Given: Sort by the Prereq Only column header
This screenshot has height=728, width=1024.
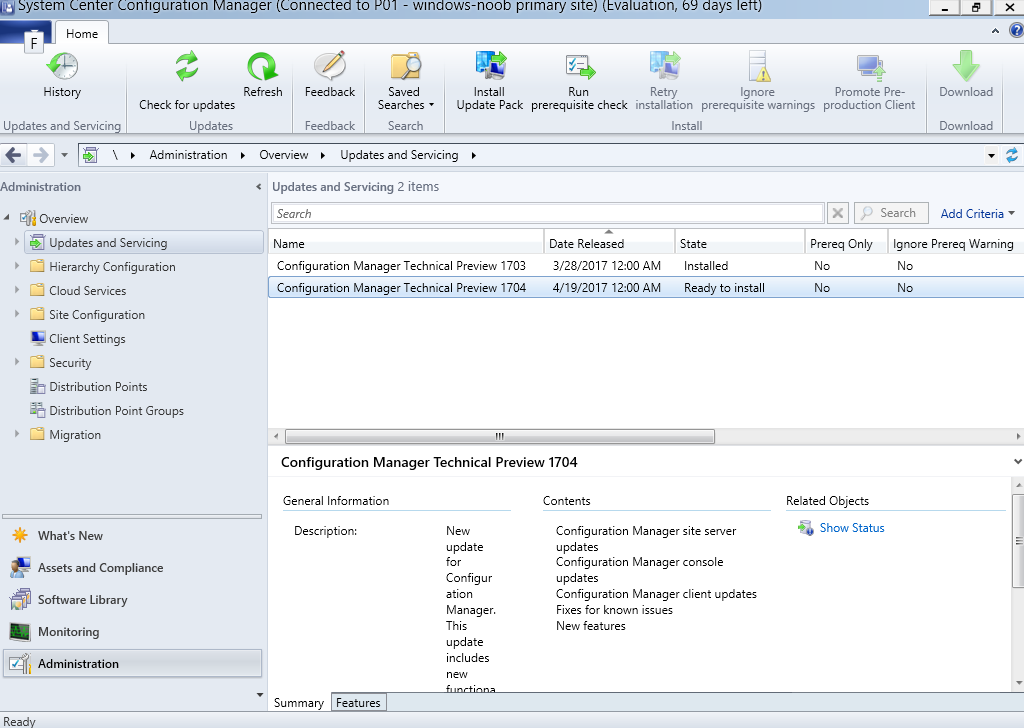Looking at the screenshot, I should [x=846, y=244].
